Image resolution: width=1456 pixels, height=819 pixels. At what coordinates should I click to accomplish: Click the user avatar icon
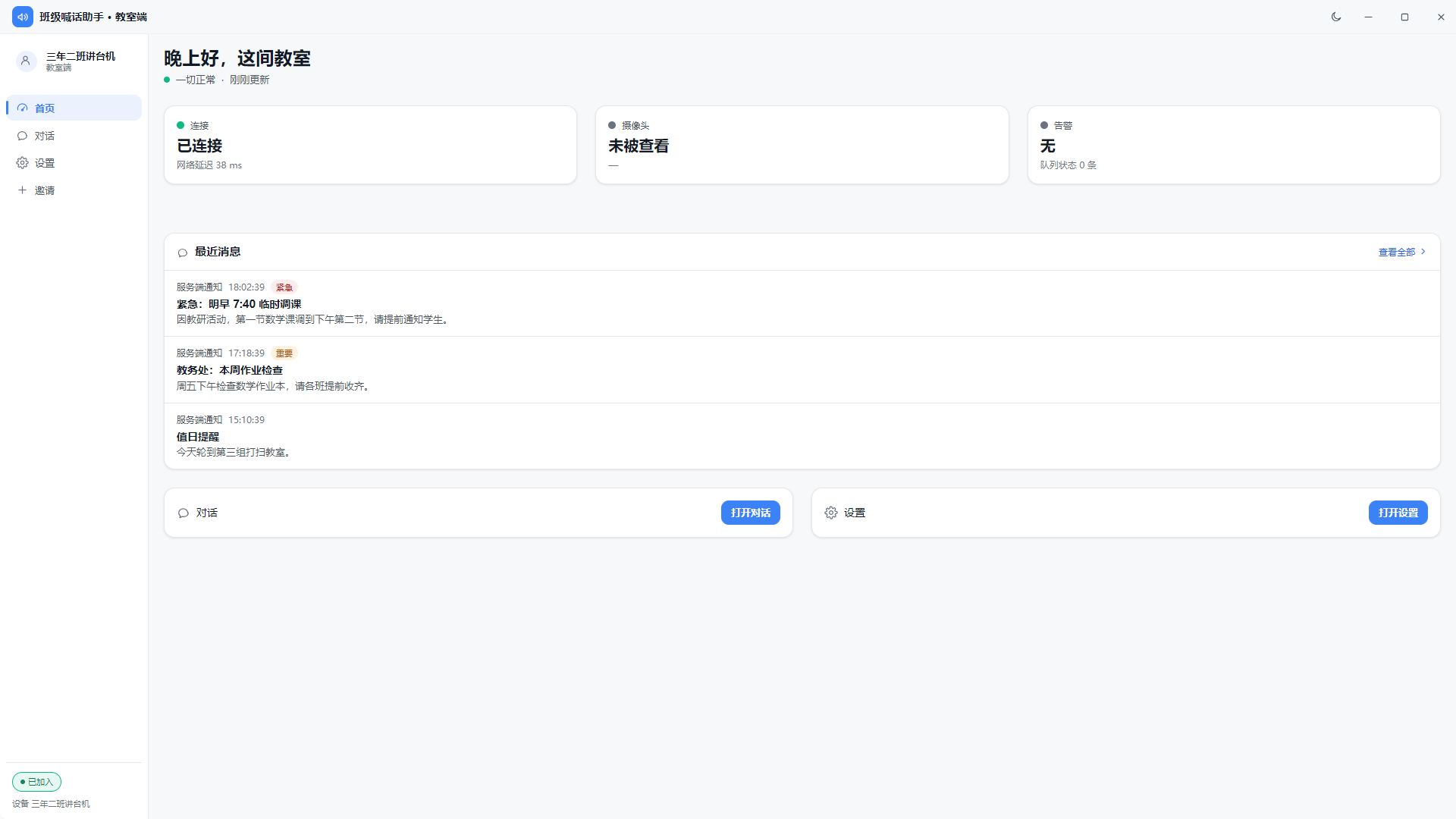click(x=26, y=61)
